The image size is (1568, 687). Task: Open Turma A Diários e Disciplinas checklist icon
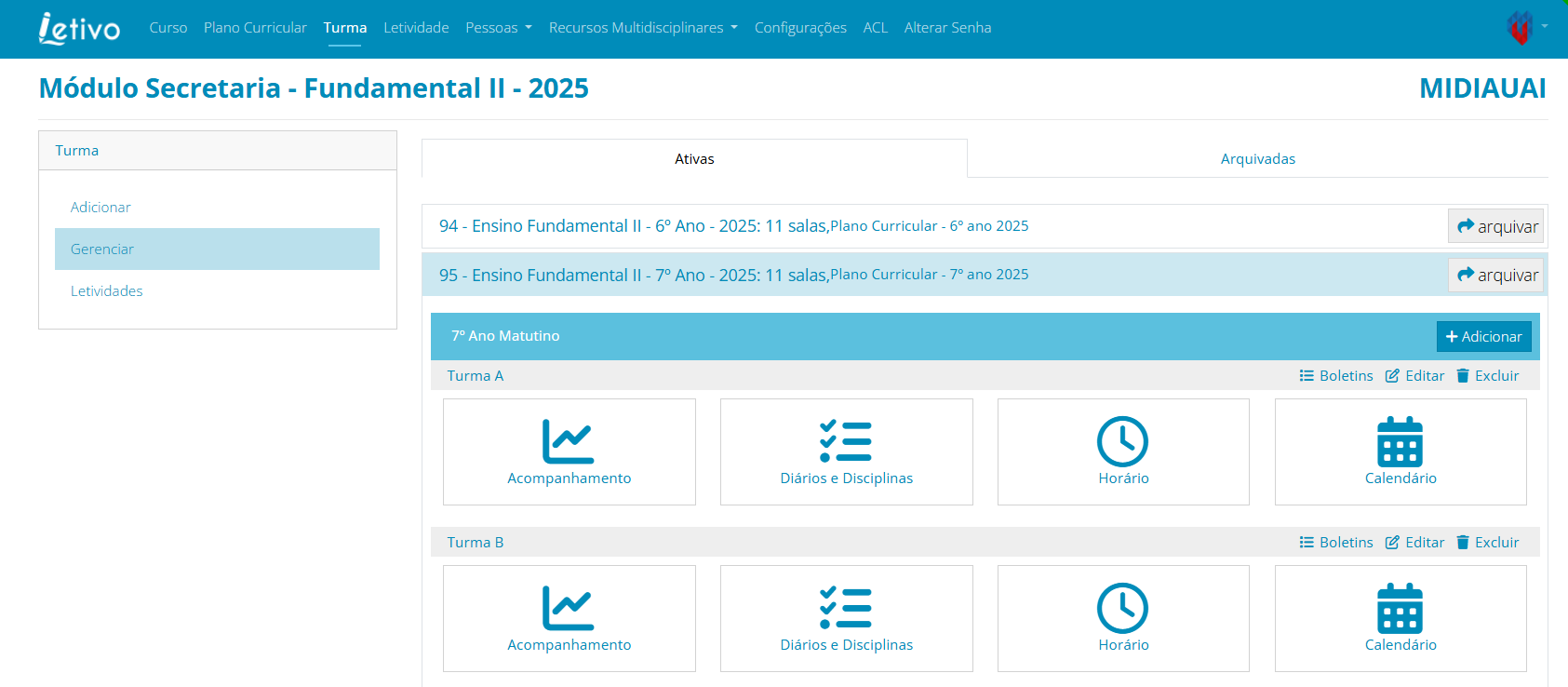(x=846, y=441)
